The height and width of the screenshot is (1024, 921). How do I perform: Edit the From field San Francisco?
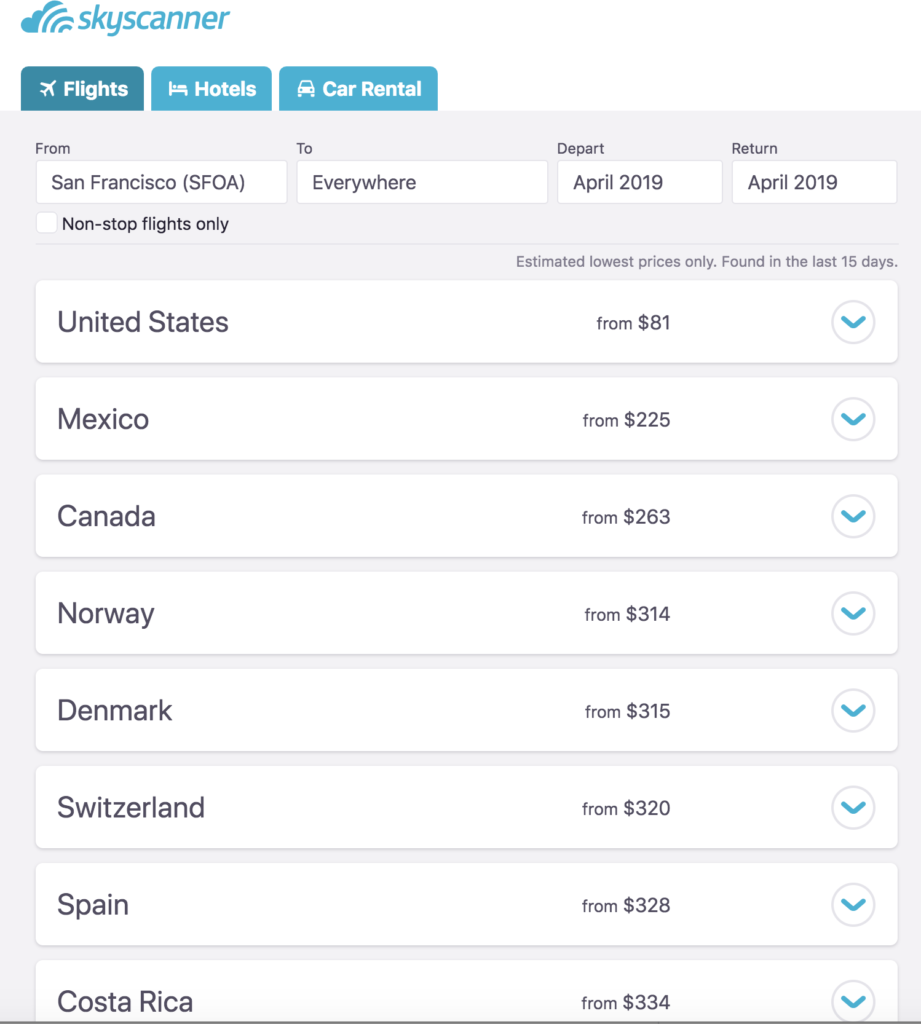(161, 183)
